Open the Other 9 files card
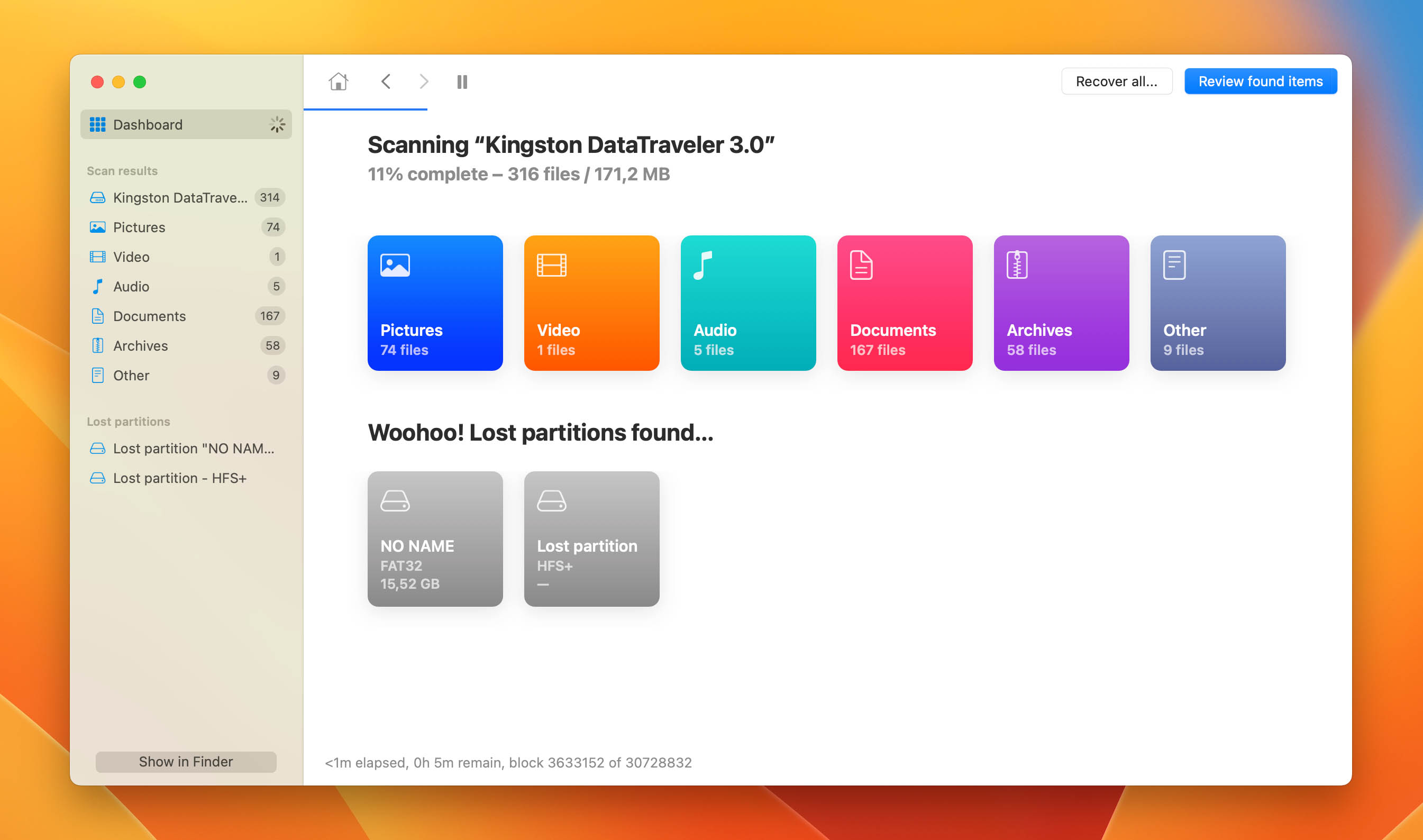The width and height of the screenshot is (1423, 840). tap(1218, 303)
